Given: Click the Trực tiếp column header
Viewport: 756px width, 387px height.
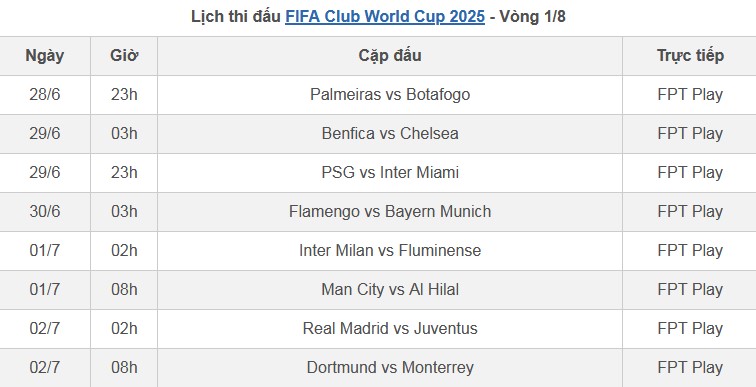Looking at the screenshot, I should click(x=689, y=56).
